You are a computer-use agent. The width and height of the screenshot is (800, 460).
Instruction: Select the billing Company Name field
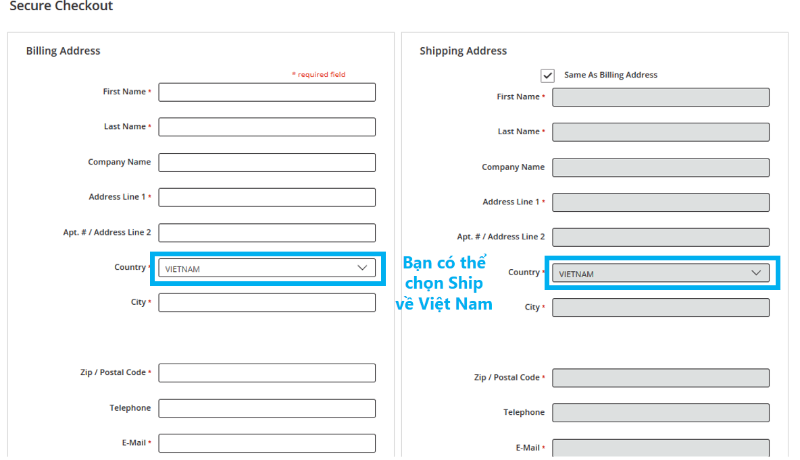point(267,162)
